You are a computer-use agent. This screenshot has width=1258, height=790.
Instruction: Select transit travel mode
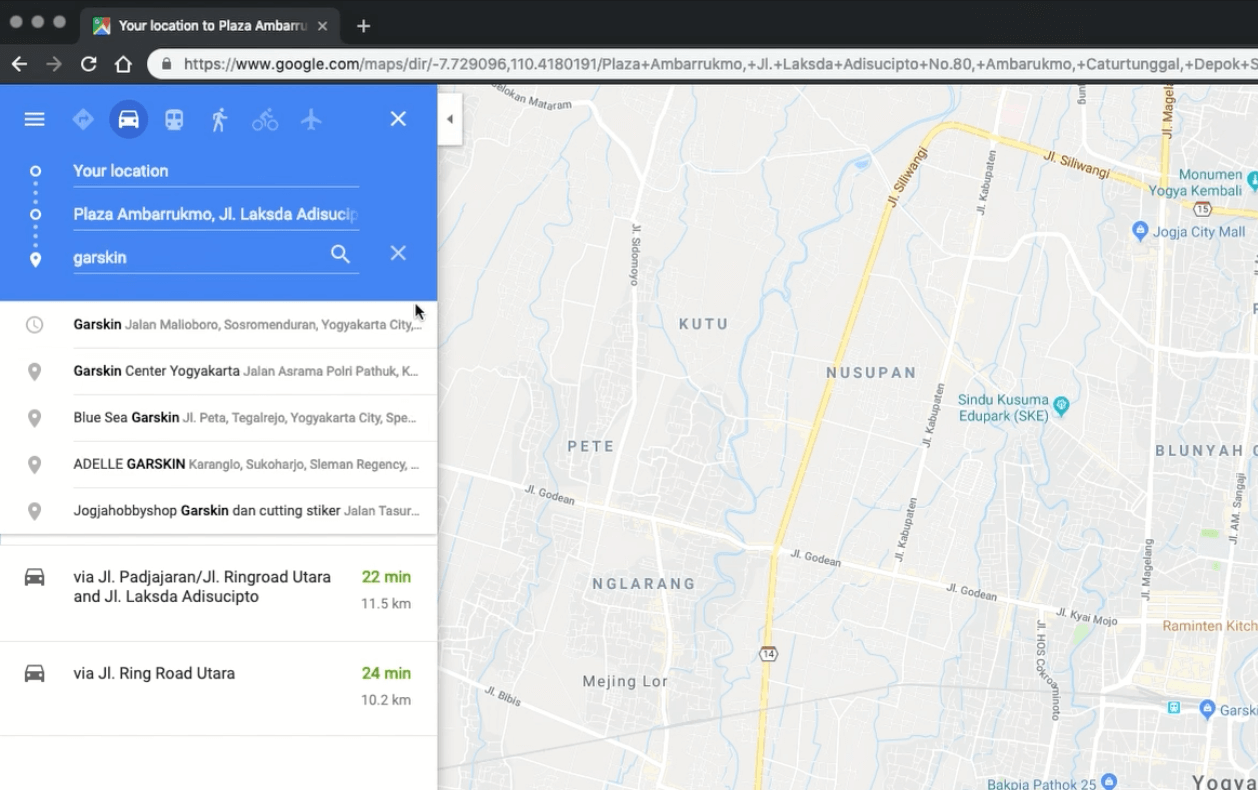pyautogui.click(x=174, y=120)
